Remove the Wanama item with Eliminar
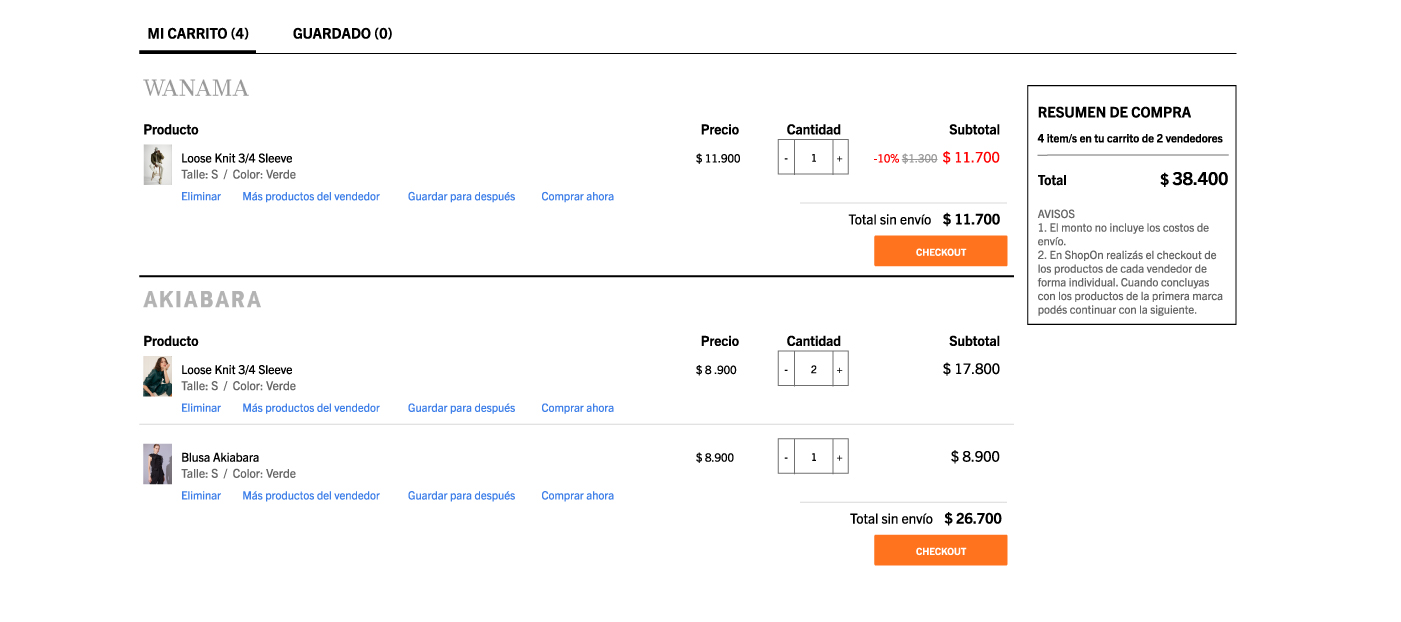This screenshot has height=622, width=1401. 201,197
